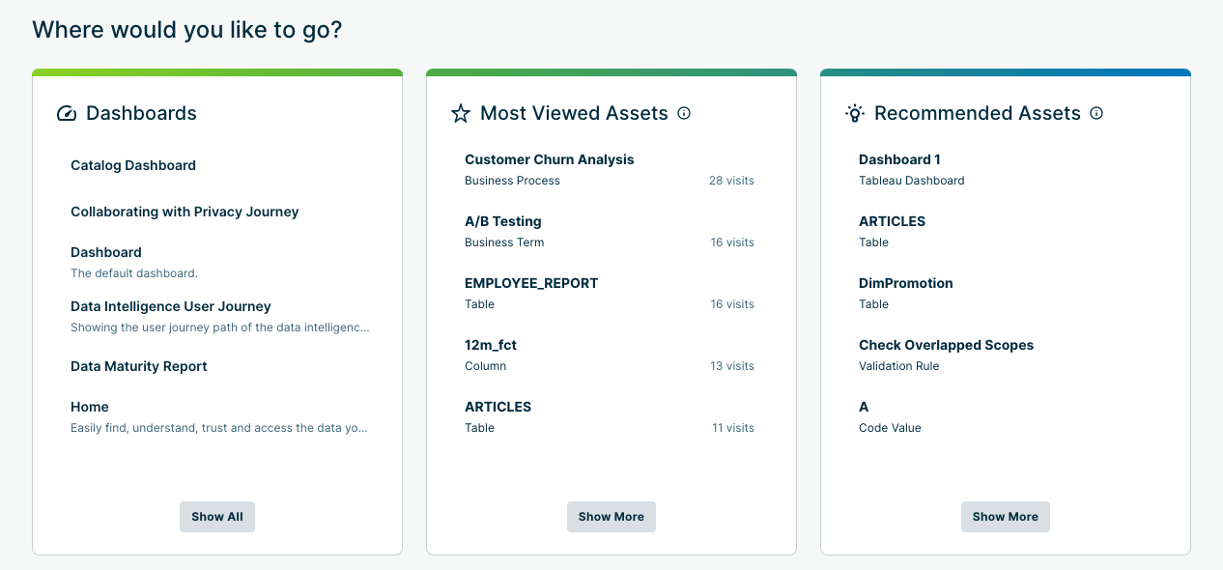Click info icon next to Most Viewed Assets
The image size is (1223, 570).
[x=684, y=114]
